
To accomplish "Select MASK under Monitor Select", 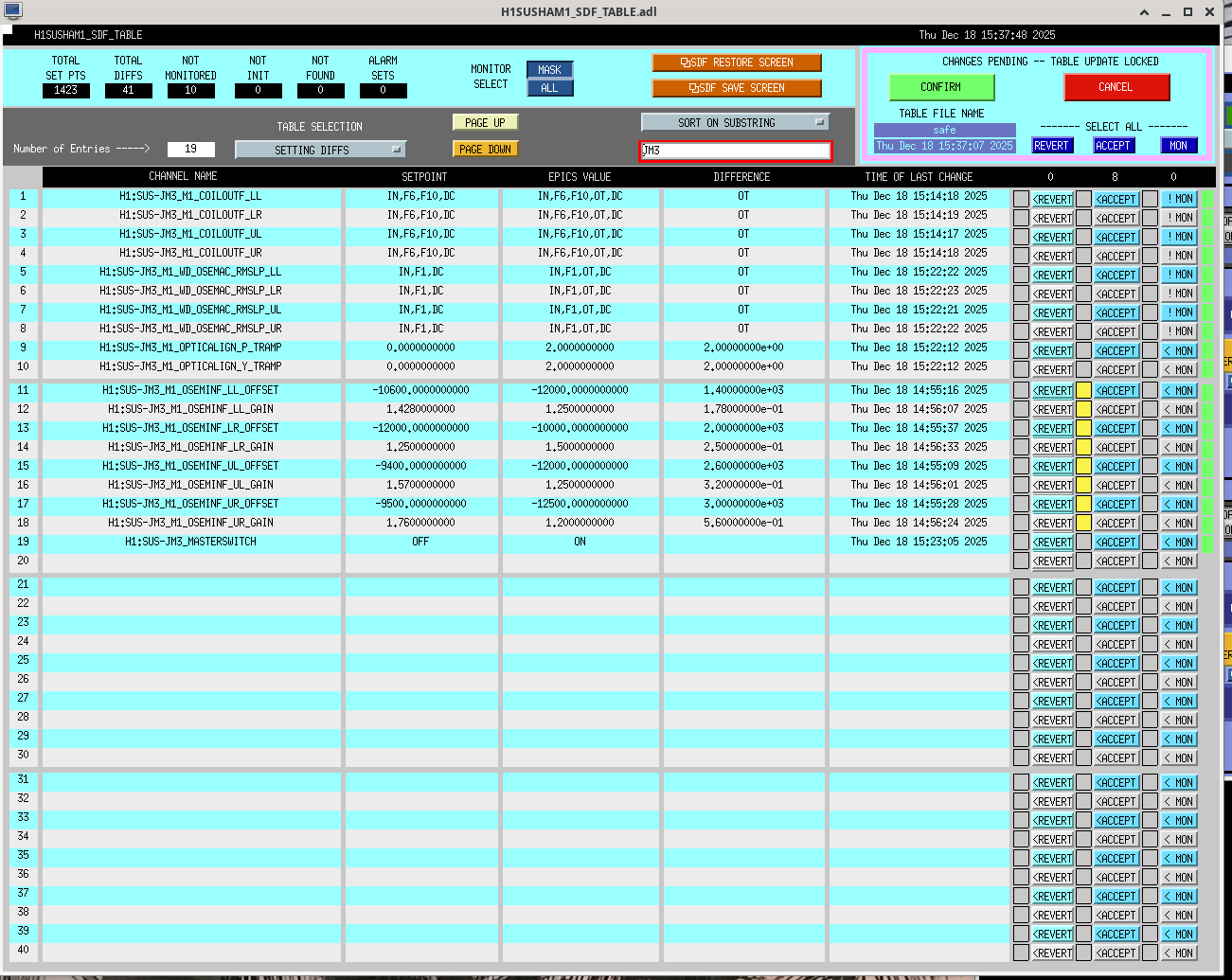I will [x=549, y=70].
